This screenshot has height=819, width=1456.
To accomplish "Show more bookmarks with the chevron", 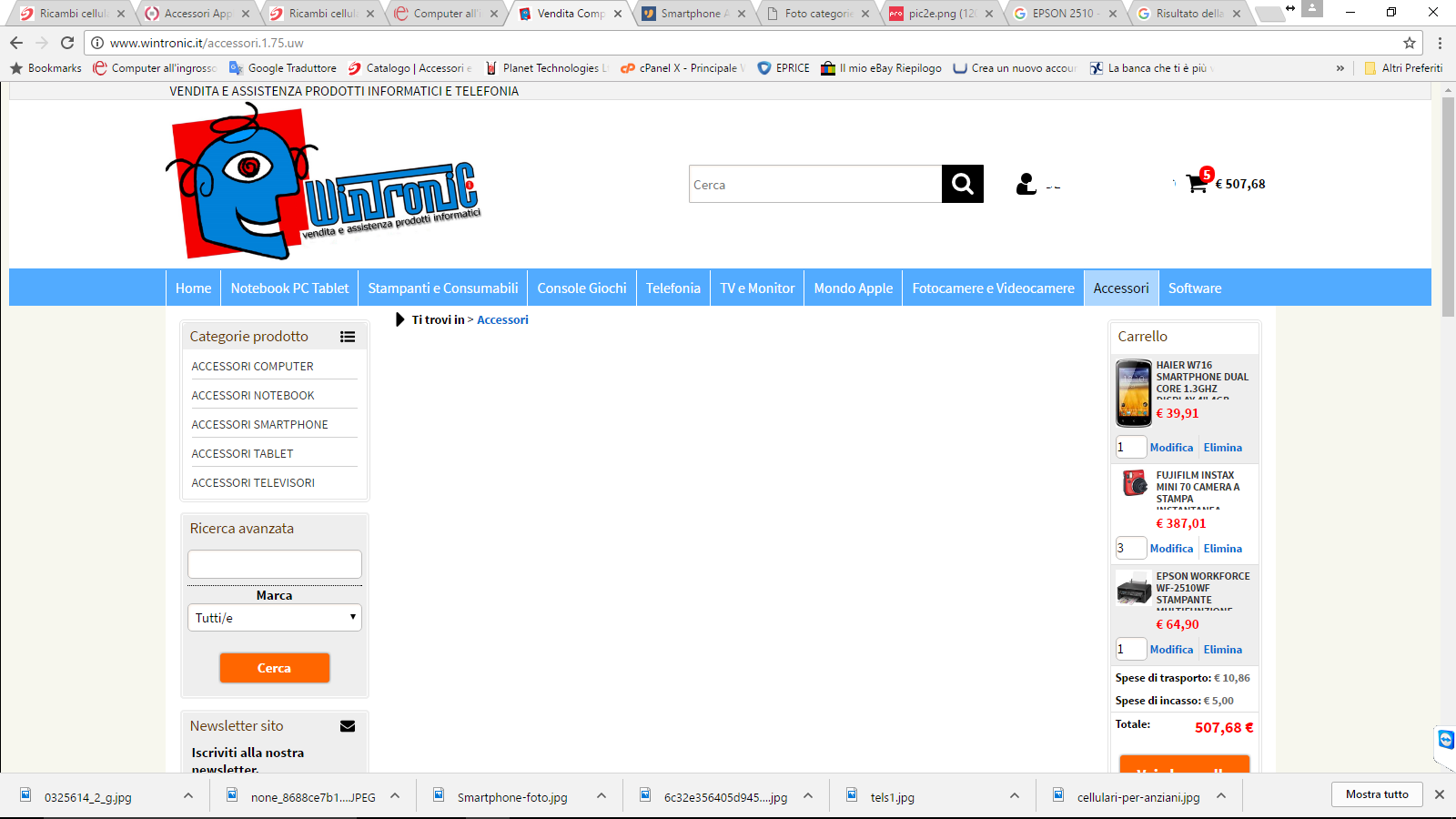I will coord(1340,68).
